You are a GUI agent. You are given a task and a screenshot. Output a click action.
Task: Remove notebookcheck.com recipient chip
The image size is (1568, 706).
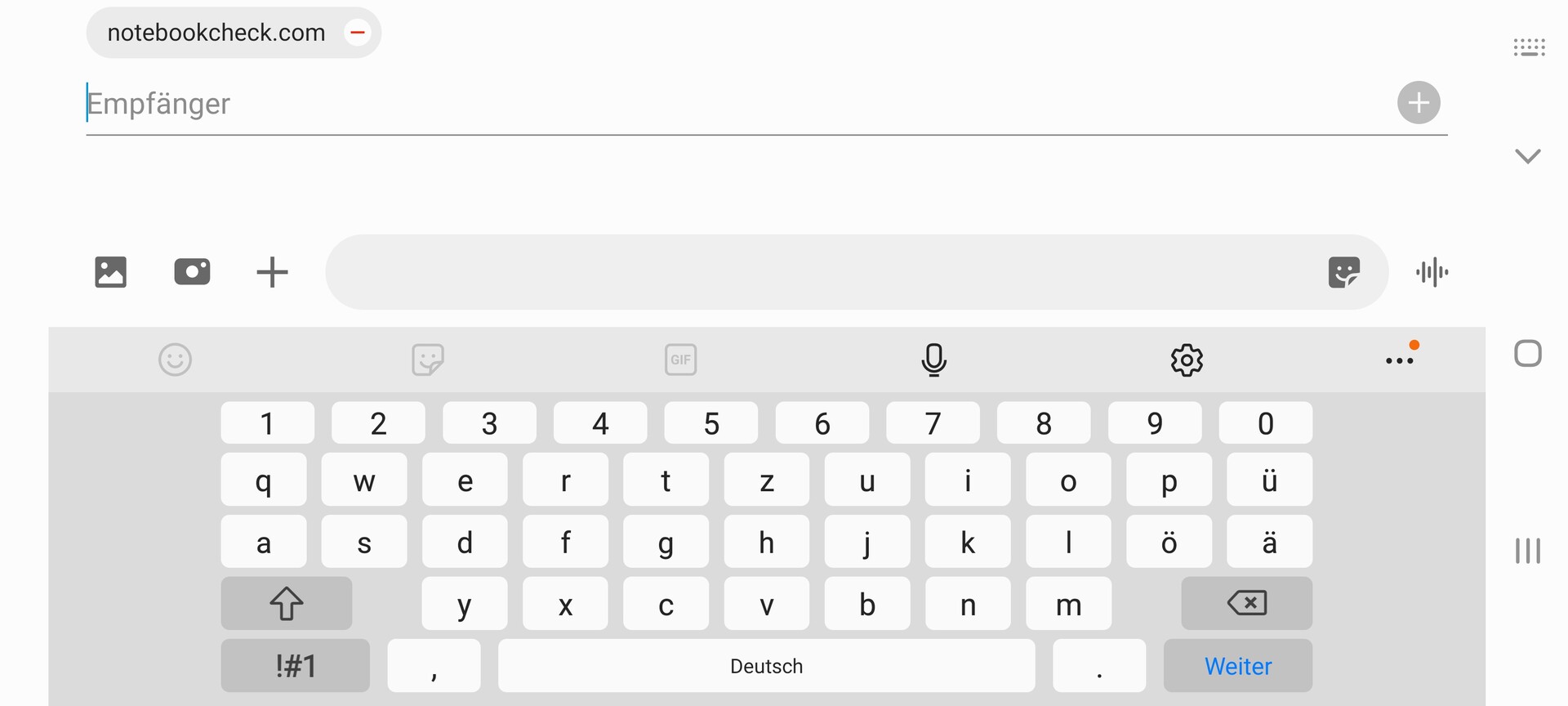357,33
